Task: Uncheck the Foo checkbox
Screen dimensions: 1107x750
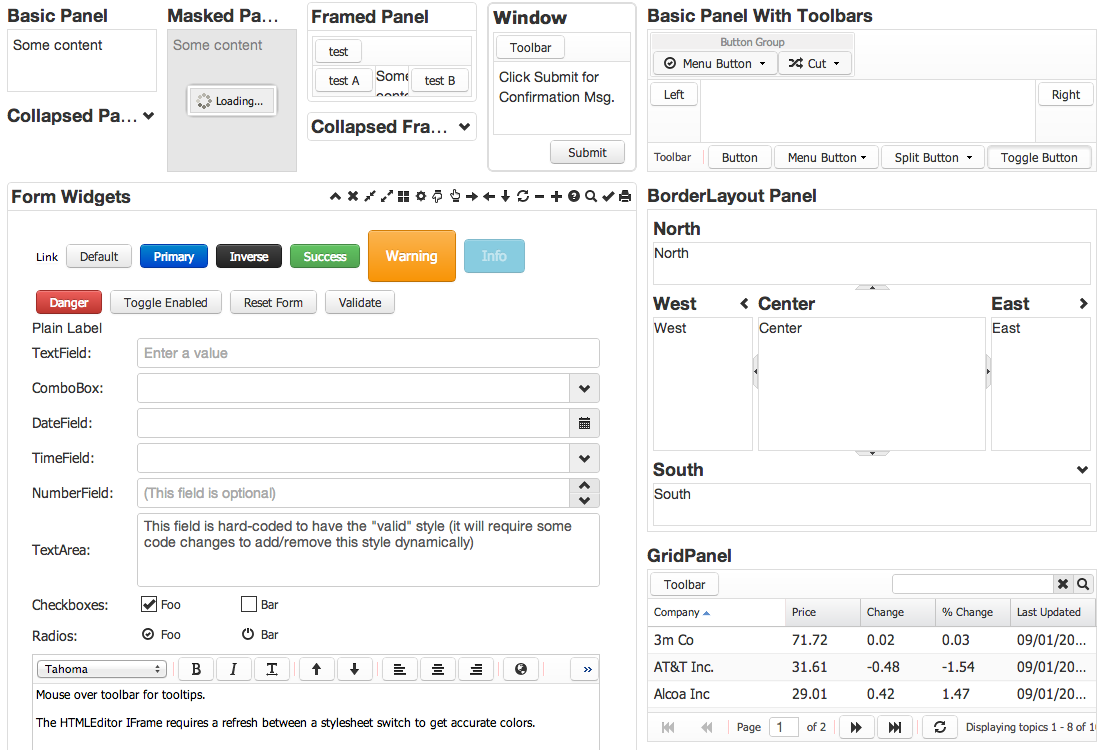Action: click(147, 604)
